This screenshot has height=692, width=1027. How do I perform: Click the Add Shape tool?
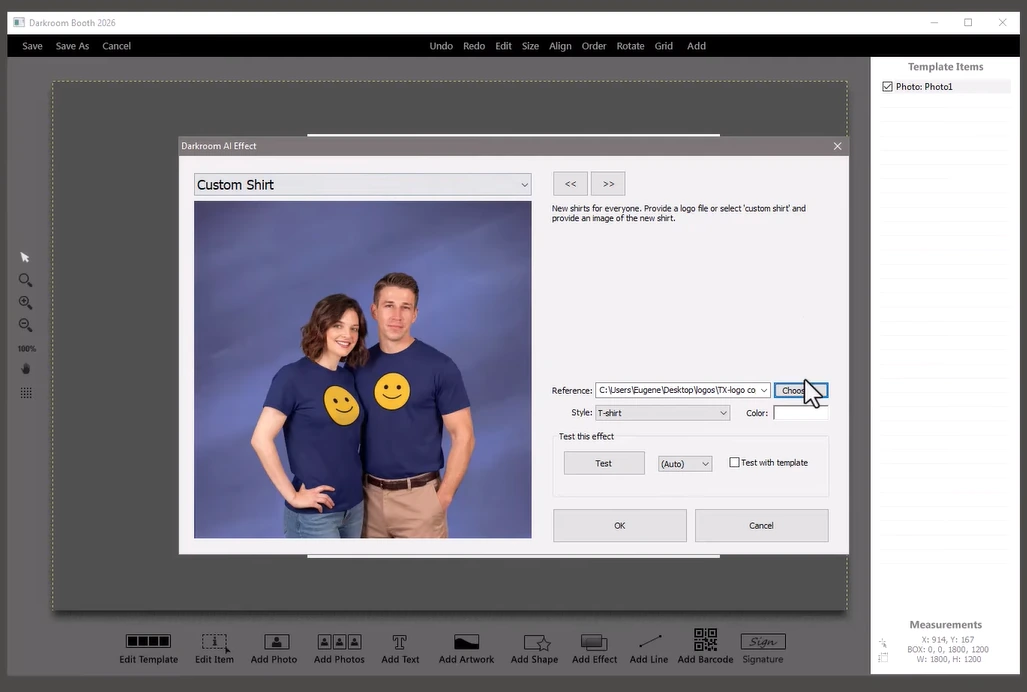pyautogui.click(x=534, y=648)
